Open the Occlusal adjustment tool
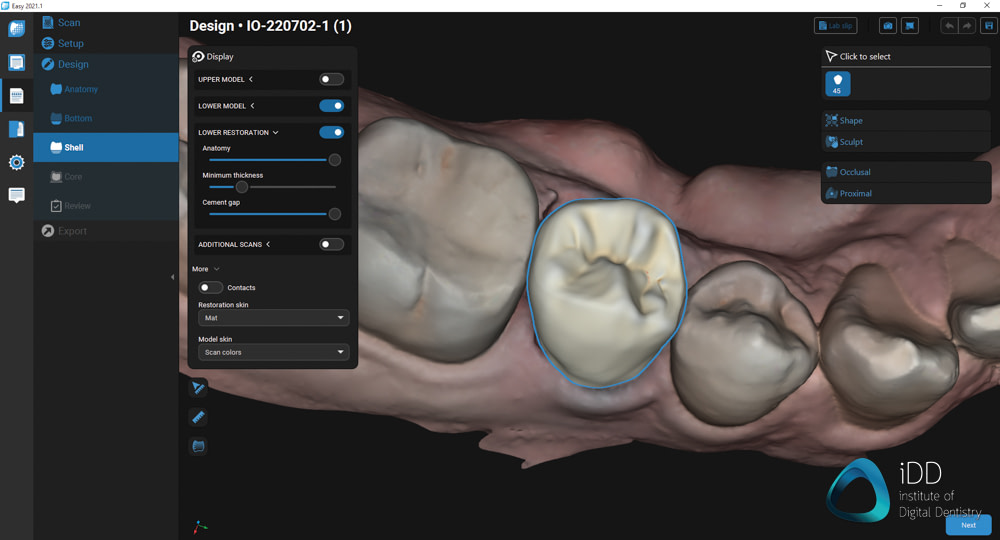This screenshot has width=1000, height=540. click(854, 172)
